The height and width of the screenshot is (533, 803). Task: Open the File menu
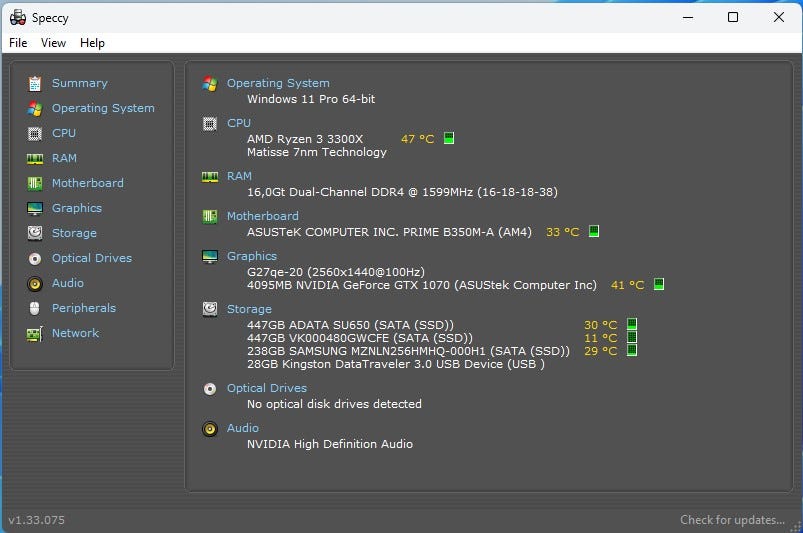(18, 43)
